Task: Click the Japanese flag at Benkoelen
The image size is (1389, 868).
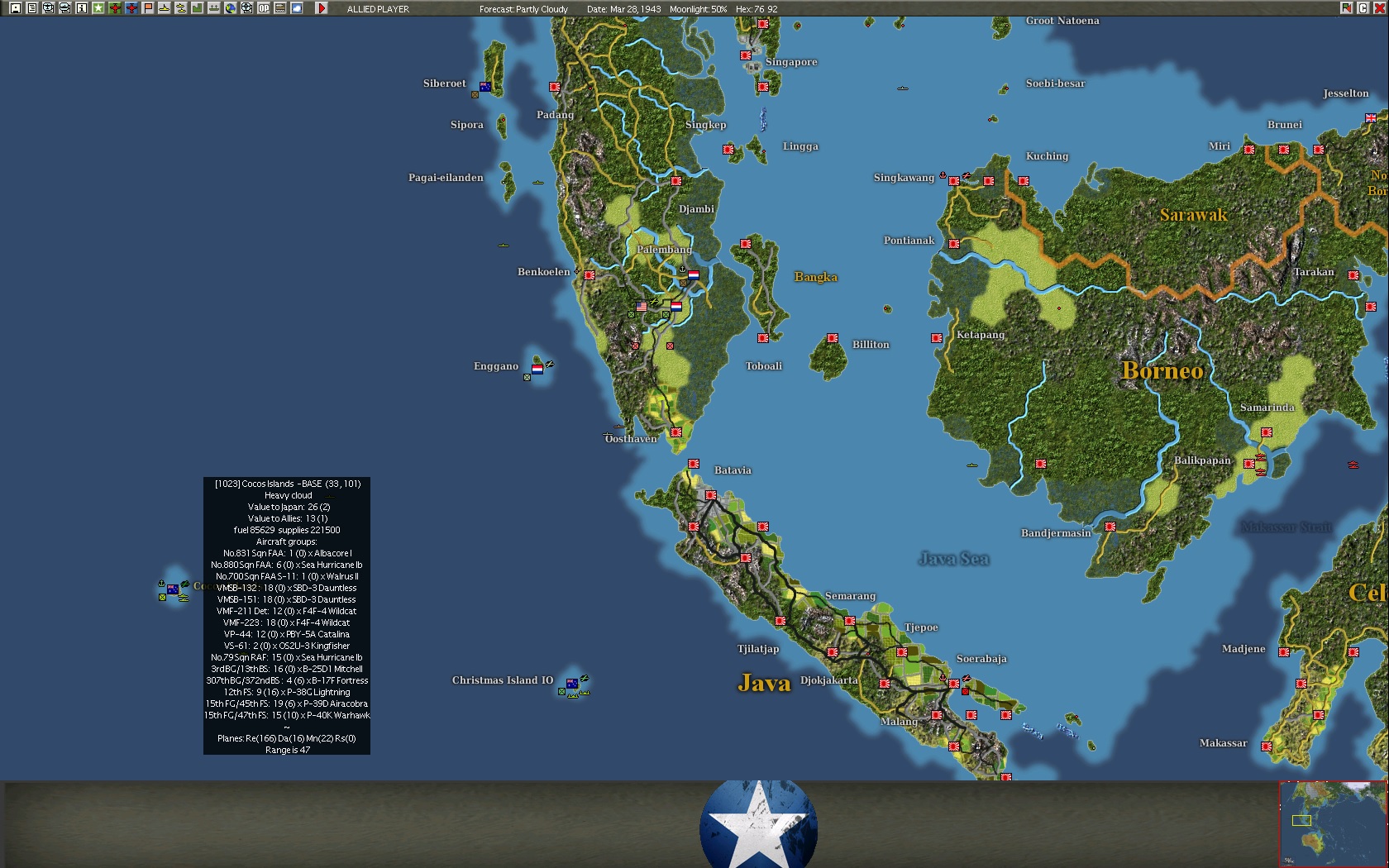Action: coord(589,274)
